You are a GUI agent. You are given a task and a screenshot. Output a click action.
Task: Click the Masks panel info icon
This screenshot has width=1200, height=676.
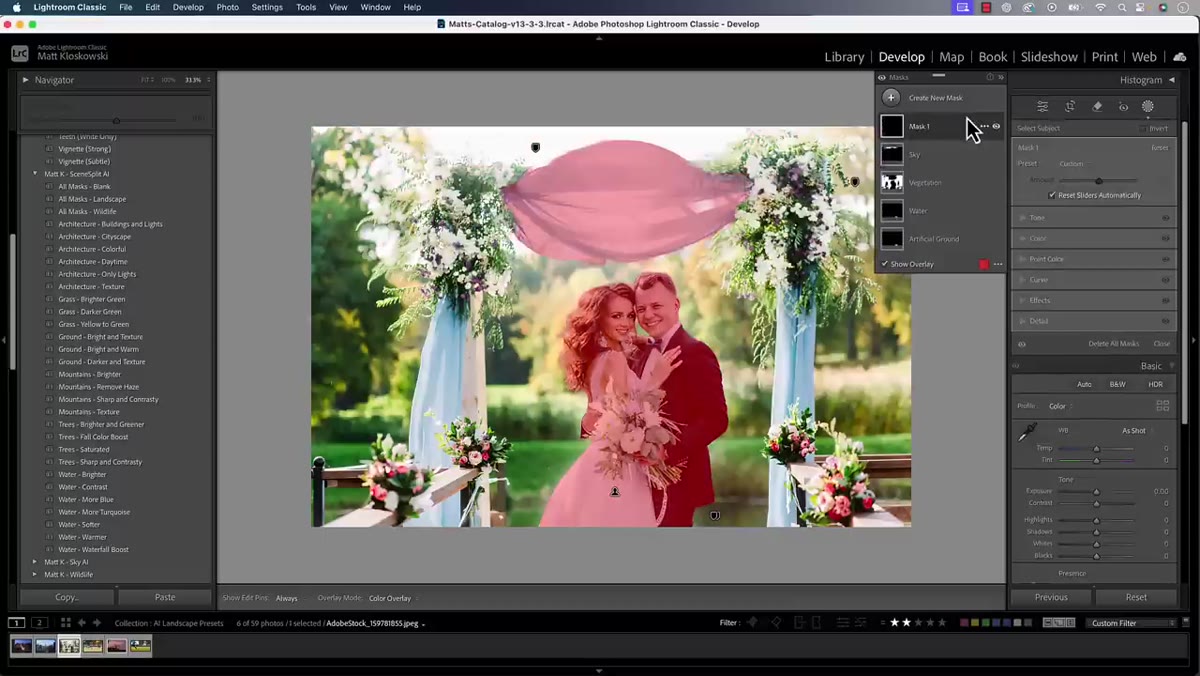(x=990, y=77)
